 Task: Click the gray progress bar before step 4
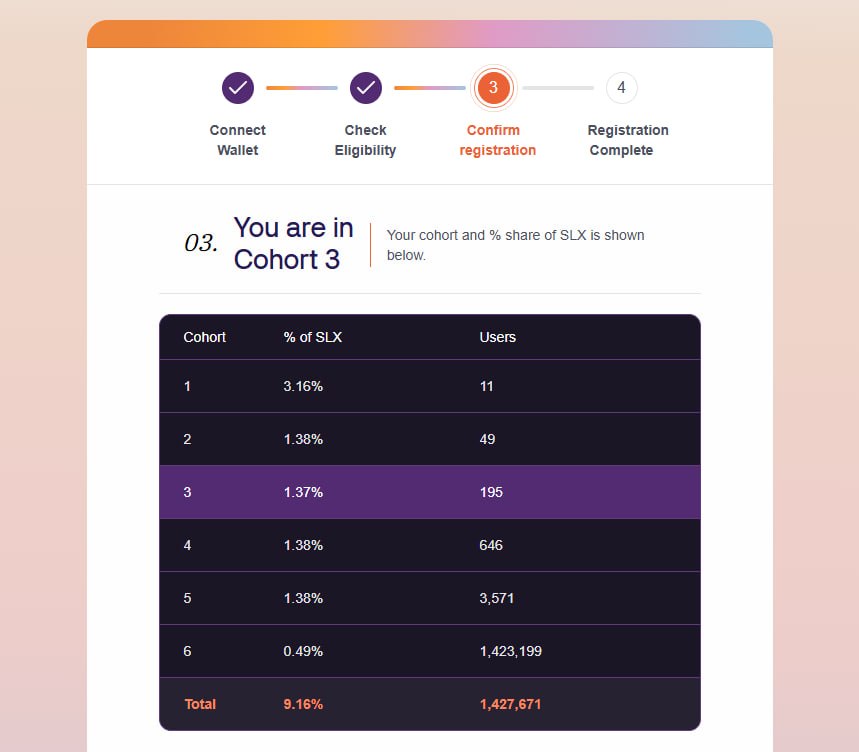(558, 88)
